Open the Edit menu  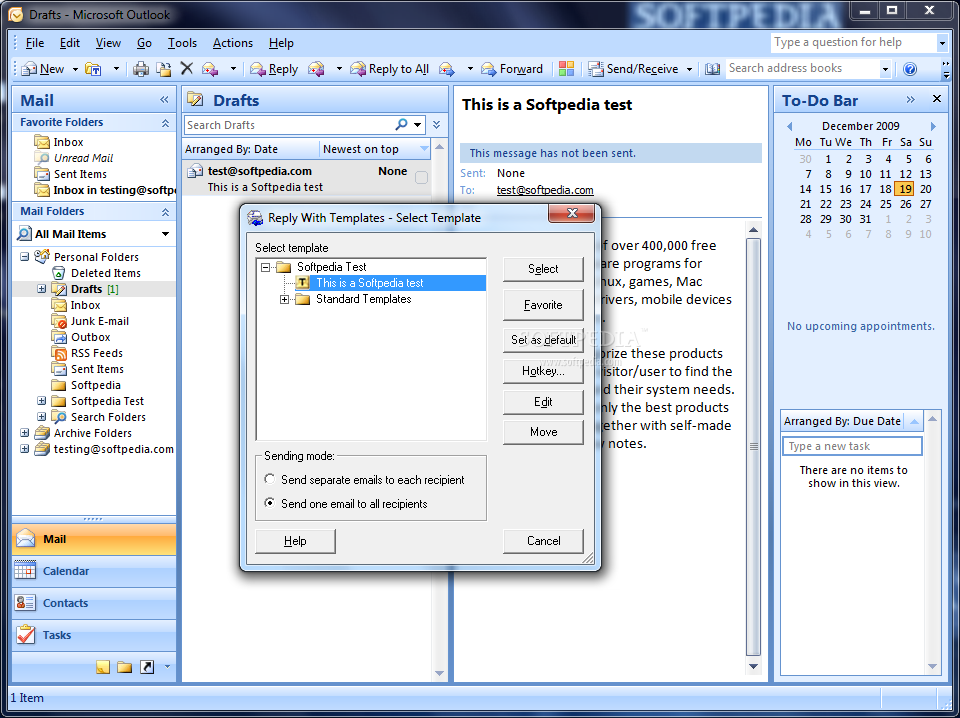[70, 43]
